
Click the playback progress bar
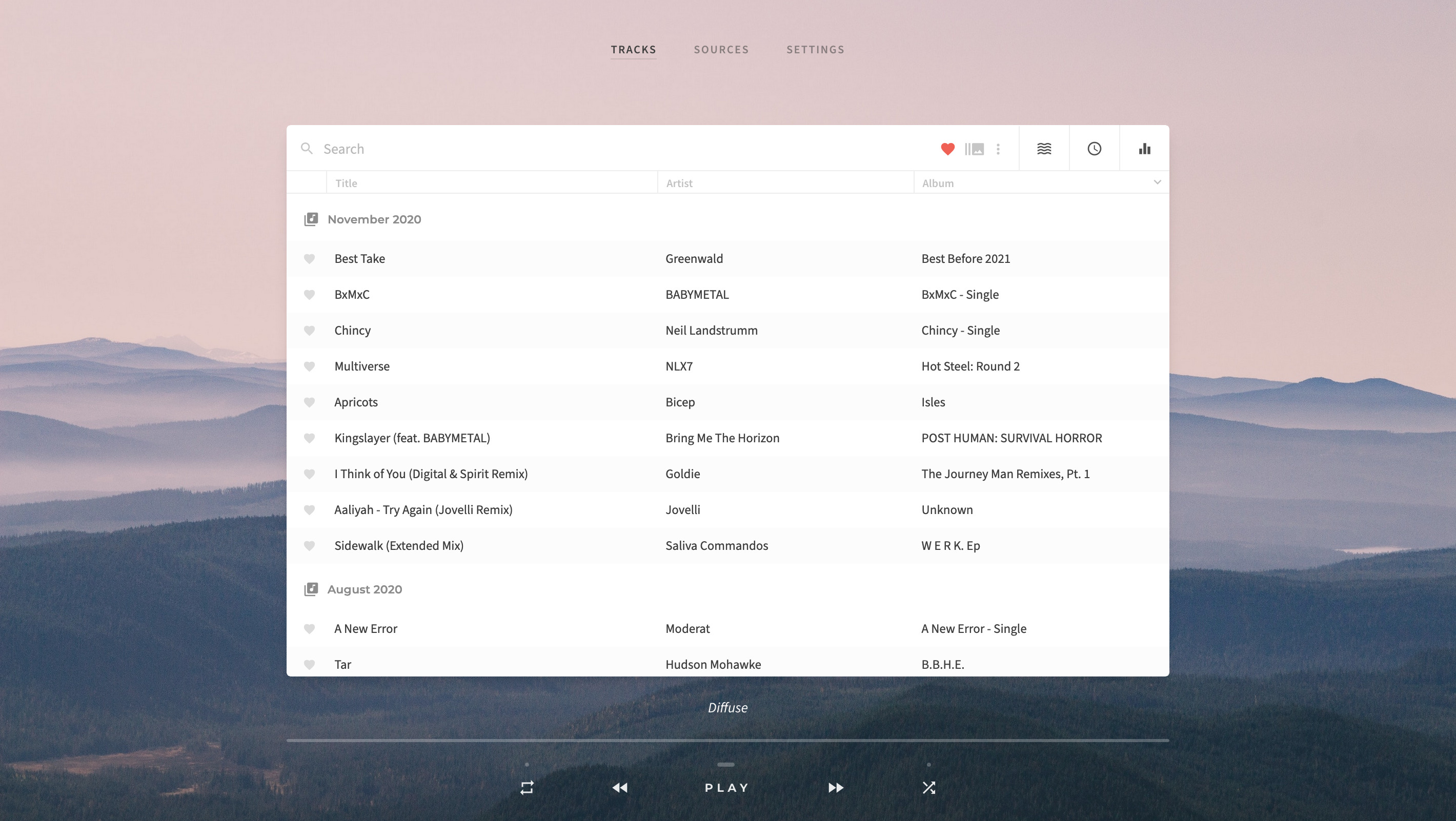(727, 740)
